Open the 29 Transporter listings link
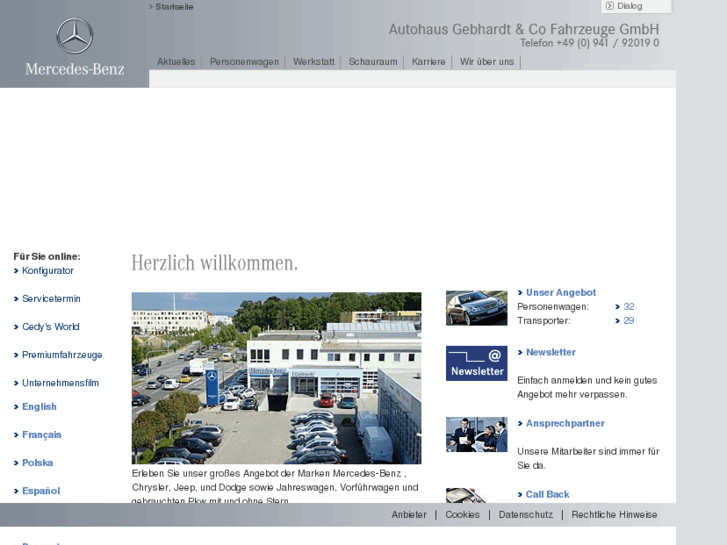Viewport: 727px width, 545px height. pos(629,321)
